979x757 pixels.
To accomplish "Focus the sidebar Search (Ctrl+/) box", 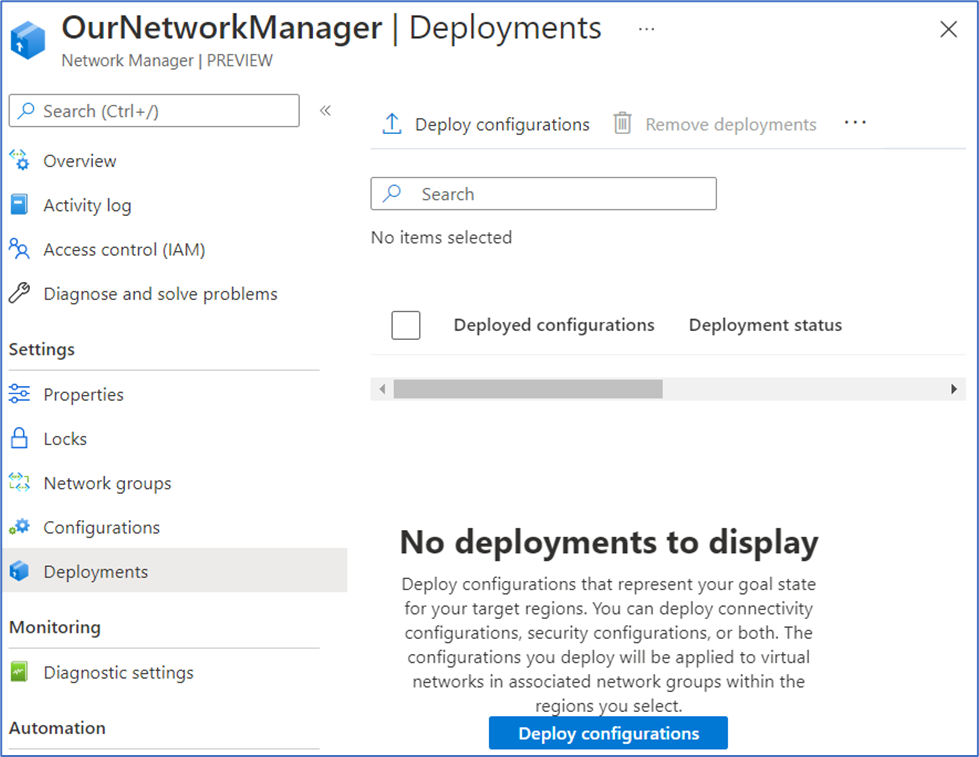I will pos(154,111).
